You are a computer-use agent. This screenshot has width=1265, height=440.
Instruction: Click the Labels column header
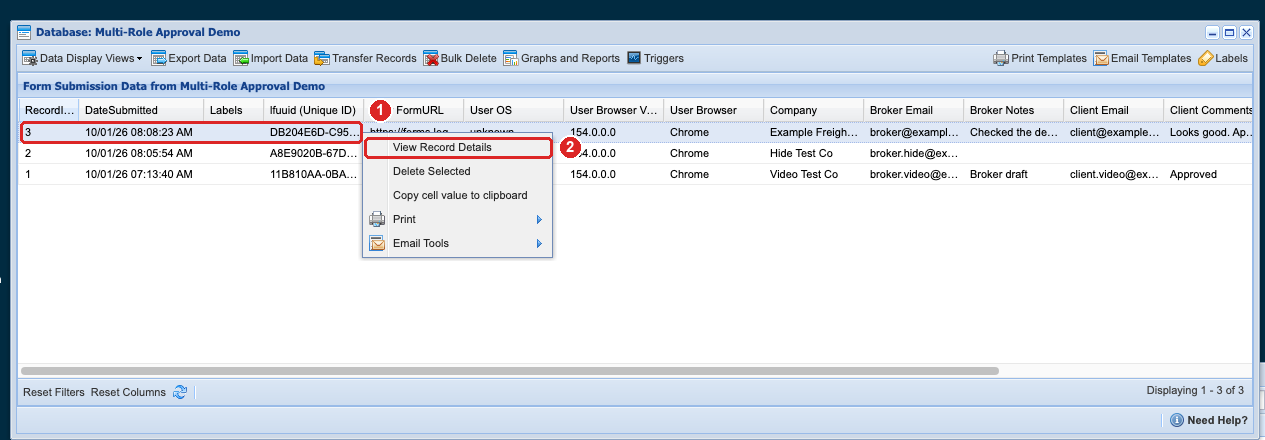(x=233, y=110)
